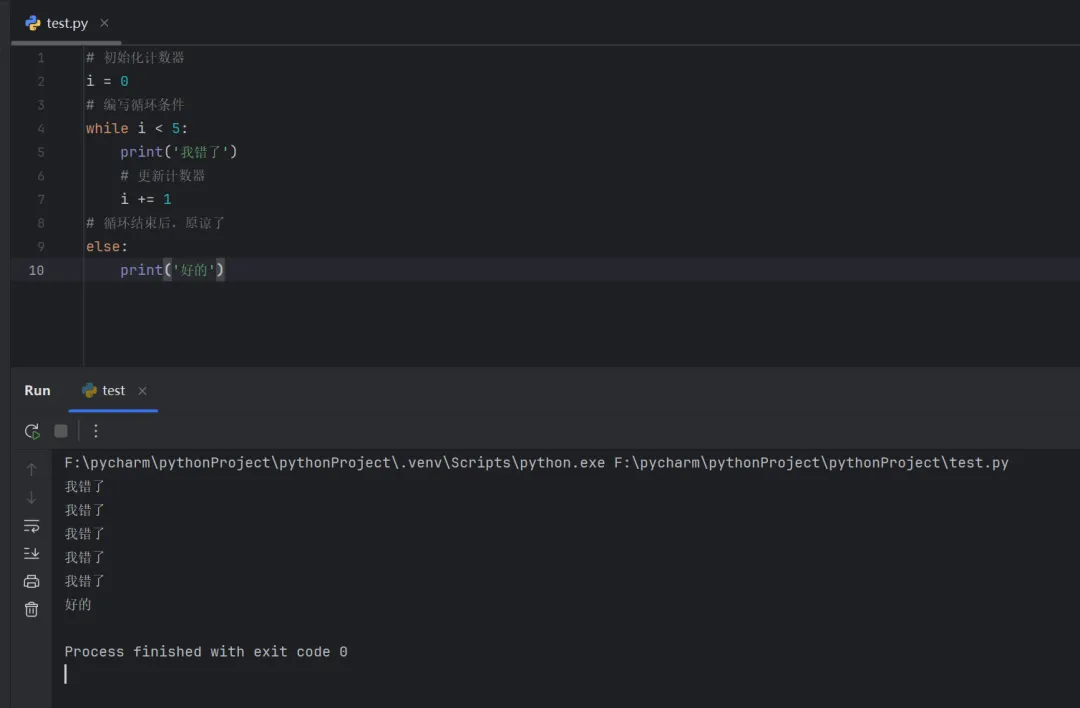Close the test run tab
Screen dimensions: 1080x708
(142, 391)
